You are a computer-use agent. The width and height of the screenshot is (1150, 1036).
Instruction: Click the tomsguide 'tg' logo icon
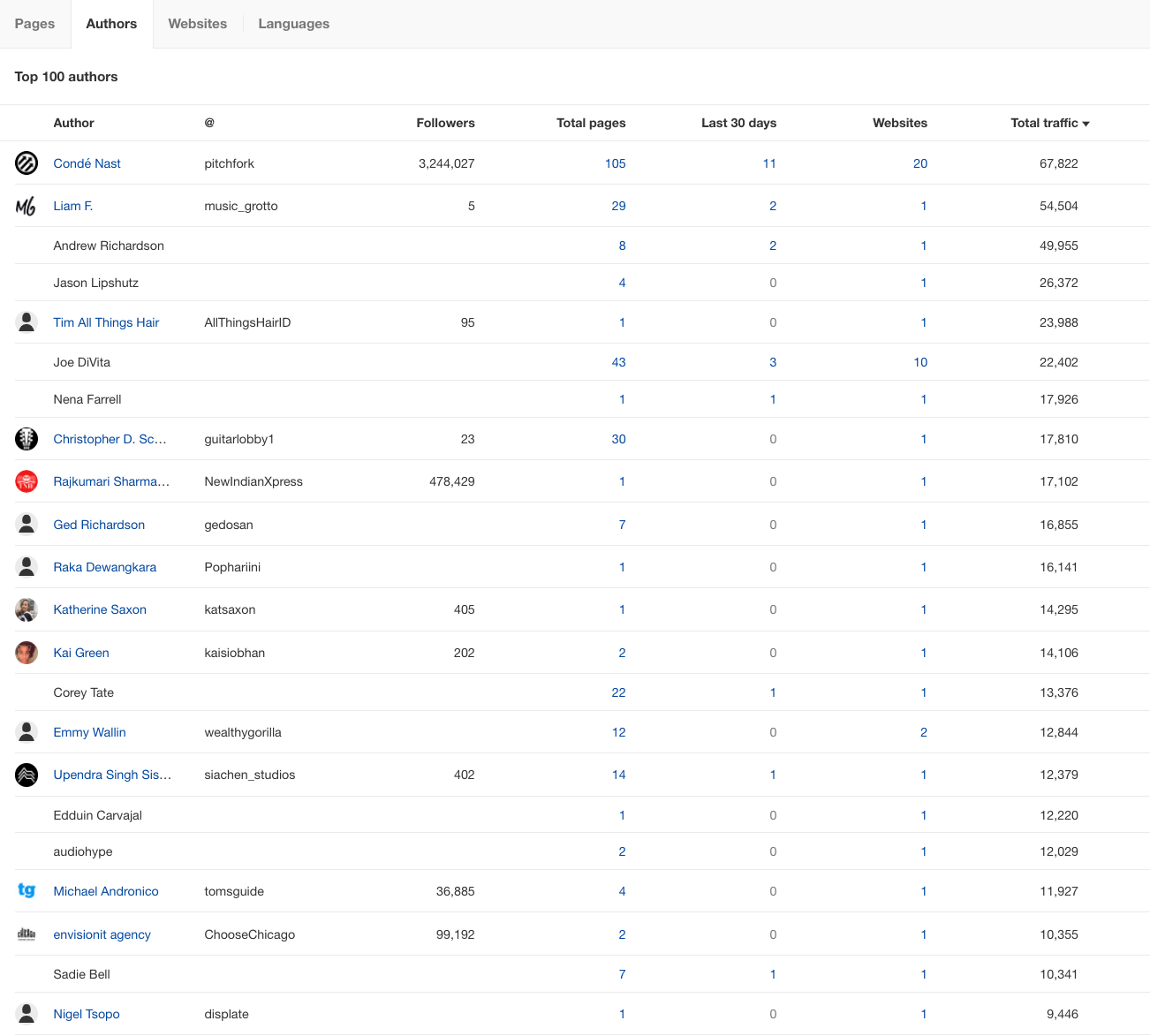coord(26,891)
